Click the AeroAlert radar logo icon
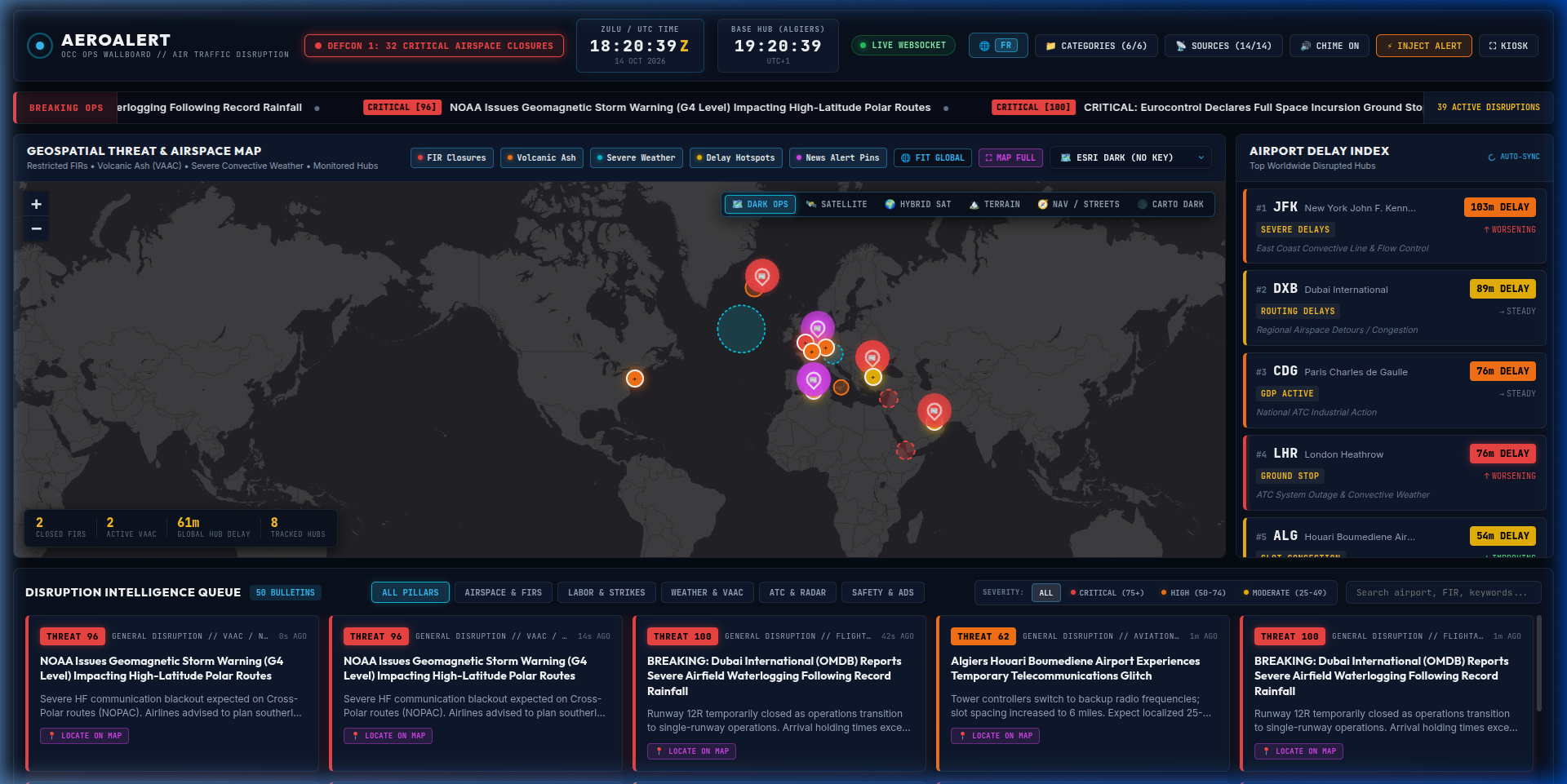 pyautogui.click(x=39, y=46)
